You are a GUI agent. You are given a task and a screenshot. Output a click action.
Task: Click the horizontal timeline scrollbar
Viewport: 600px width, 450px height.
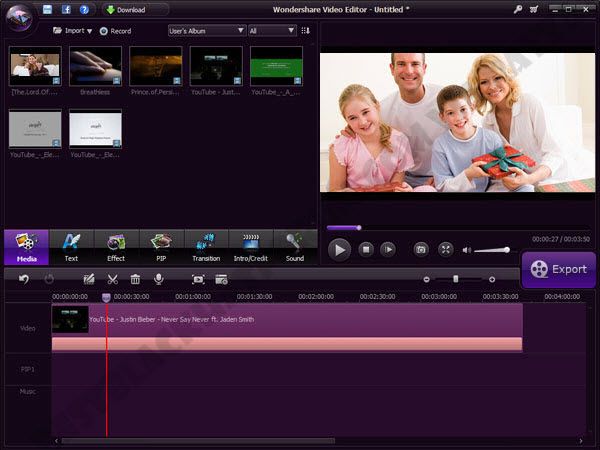tap(198, 441)
